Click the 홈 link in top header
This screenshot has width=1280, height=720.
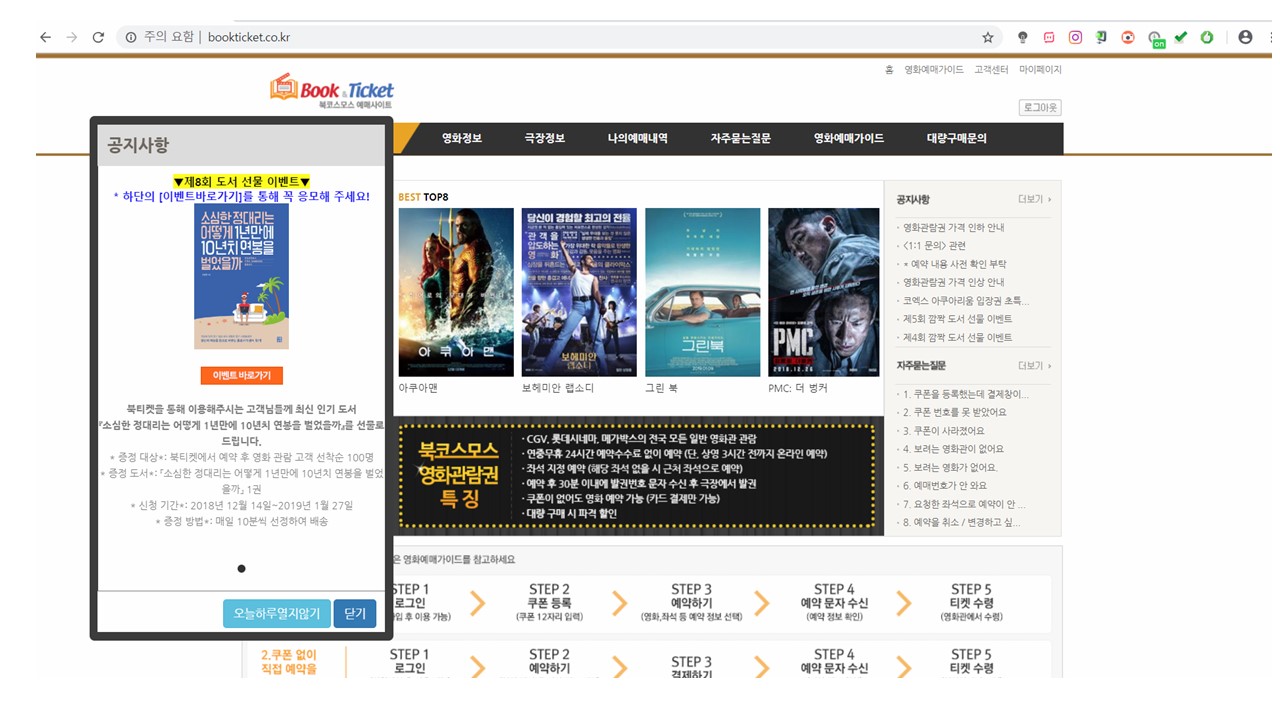[x=889, y=70]
